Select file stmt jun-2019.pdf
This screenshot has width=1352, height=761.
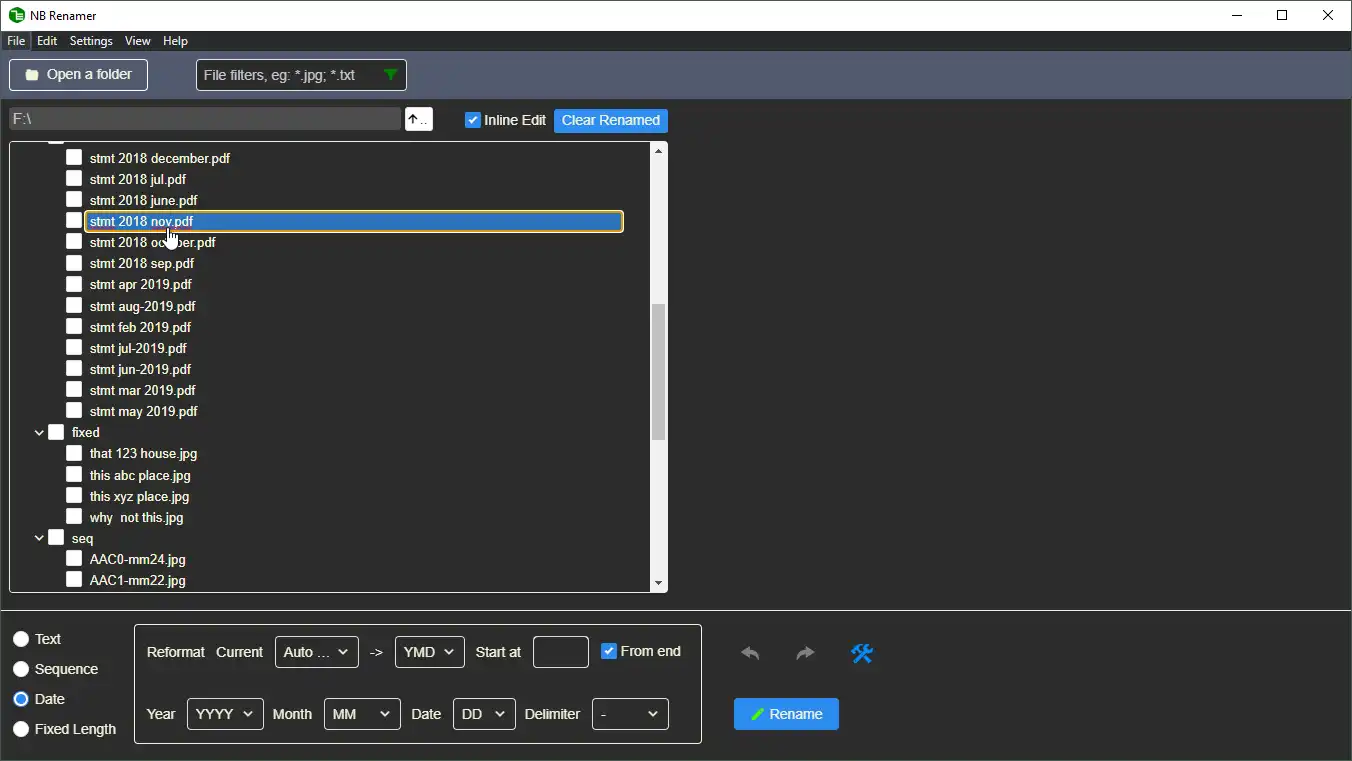140,369
